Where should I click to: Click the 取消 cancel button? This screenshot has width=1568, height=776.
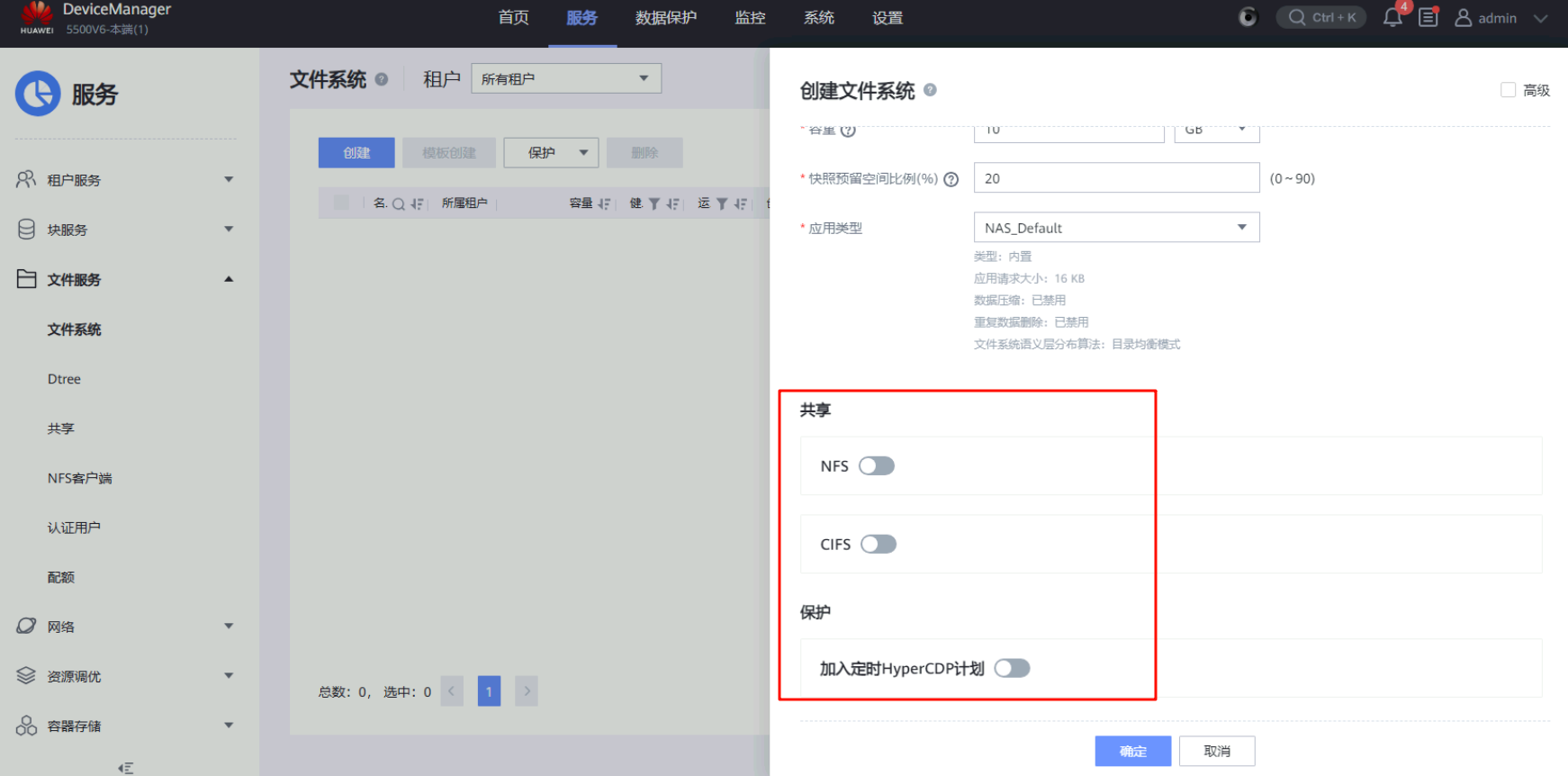1216,751
